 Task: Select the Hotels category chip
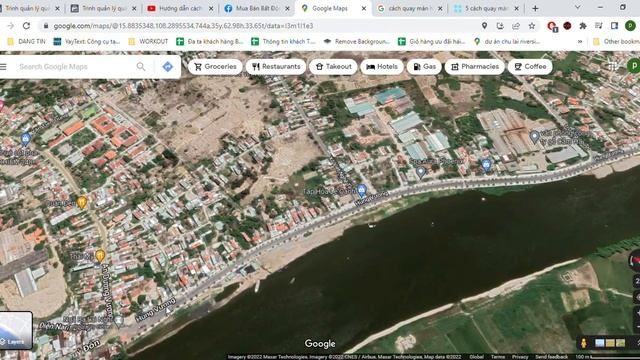point(382,67)
